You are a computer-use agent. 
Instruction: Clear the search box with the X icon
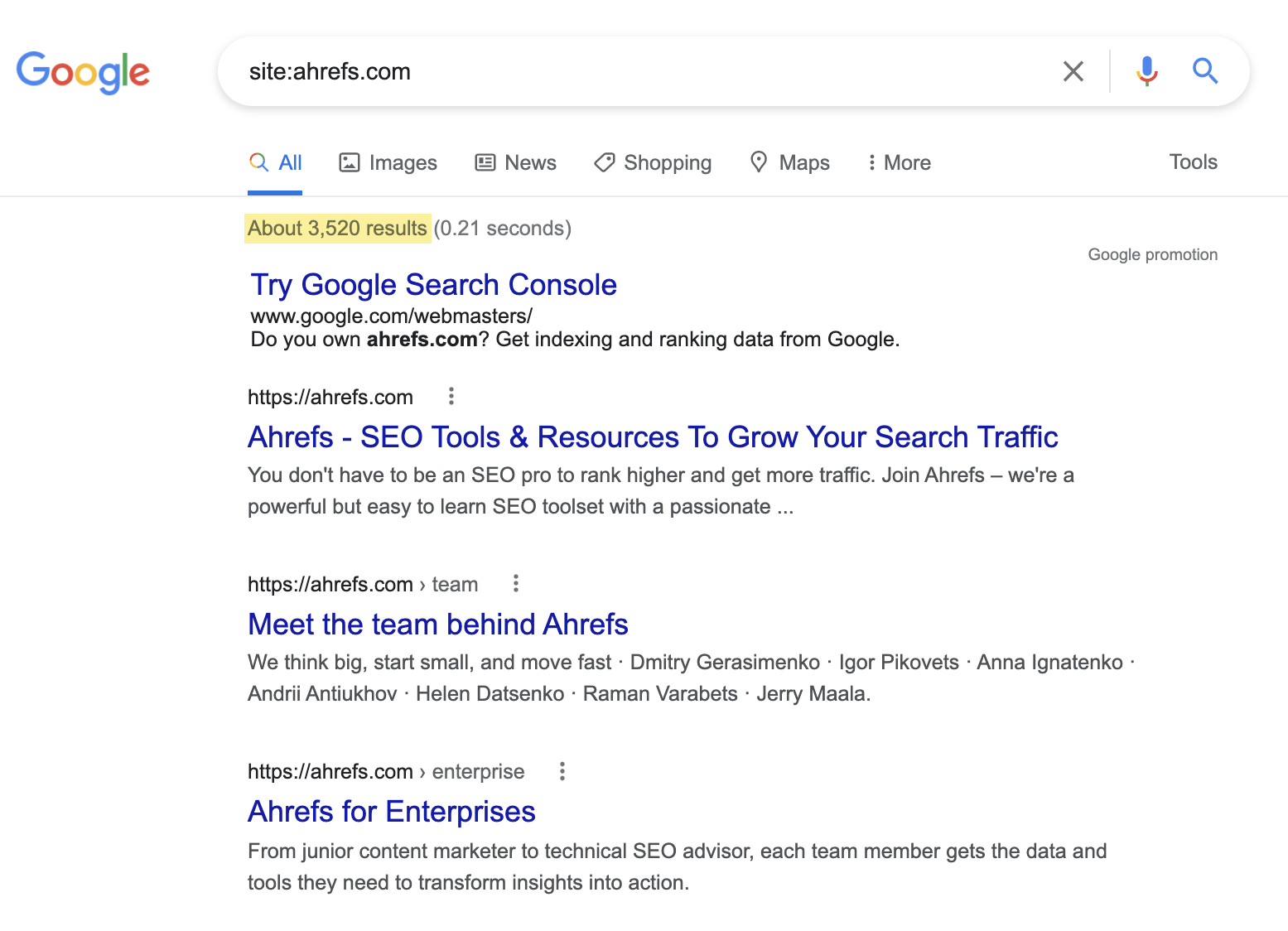coord(1073,72)
